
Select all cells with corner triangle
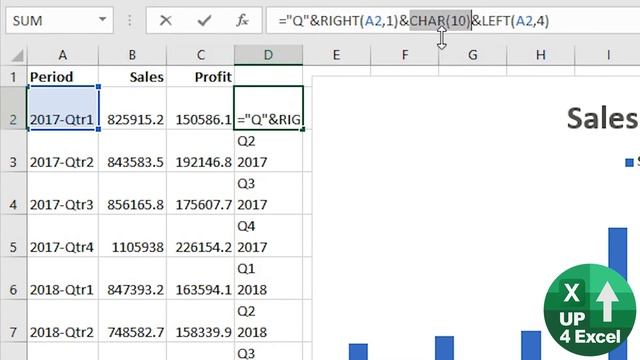click(x=17, y=55)
